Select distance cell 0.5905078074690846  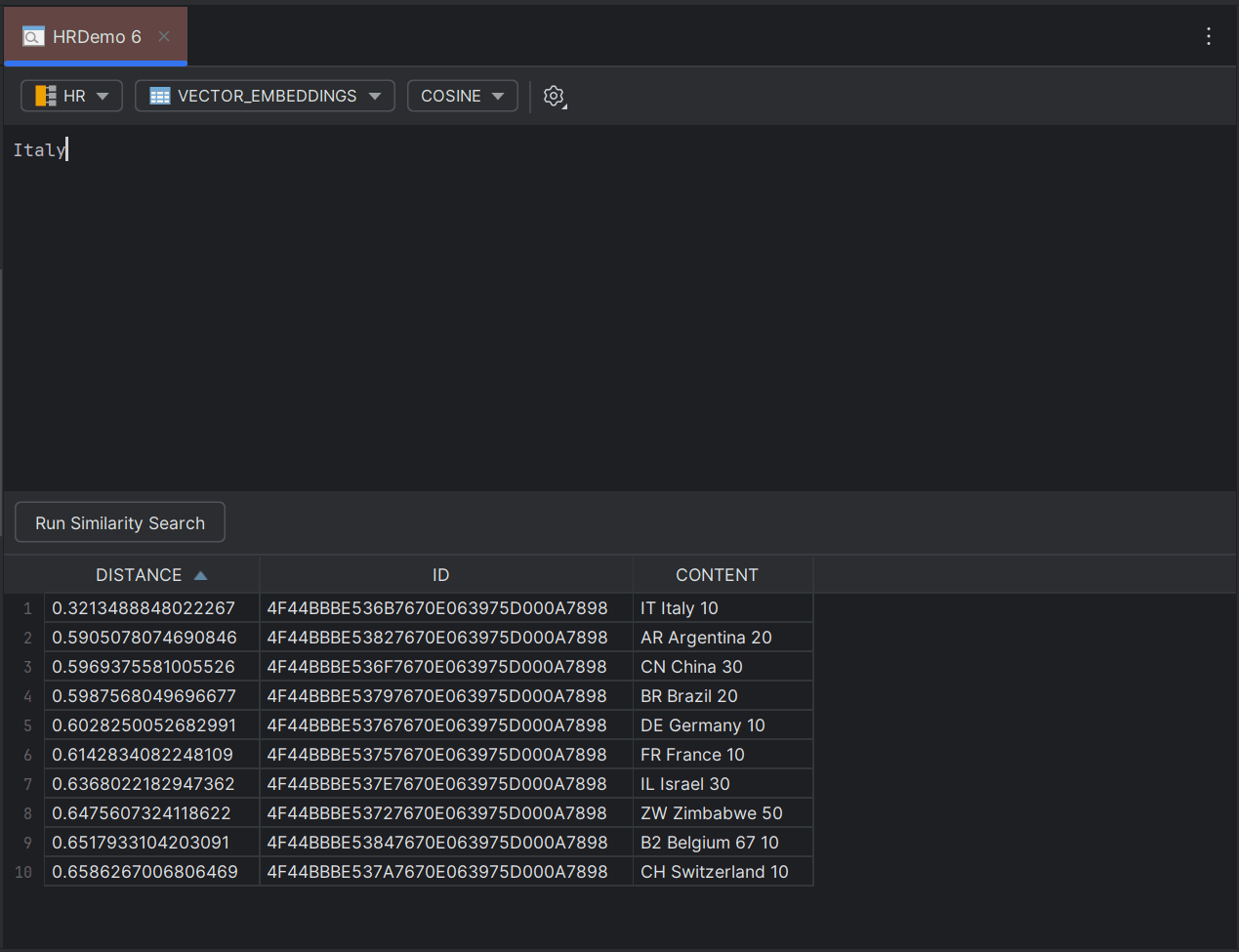[x=152, y=638]
